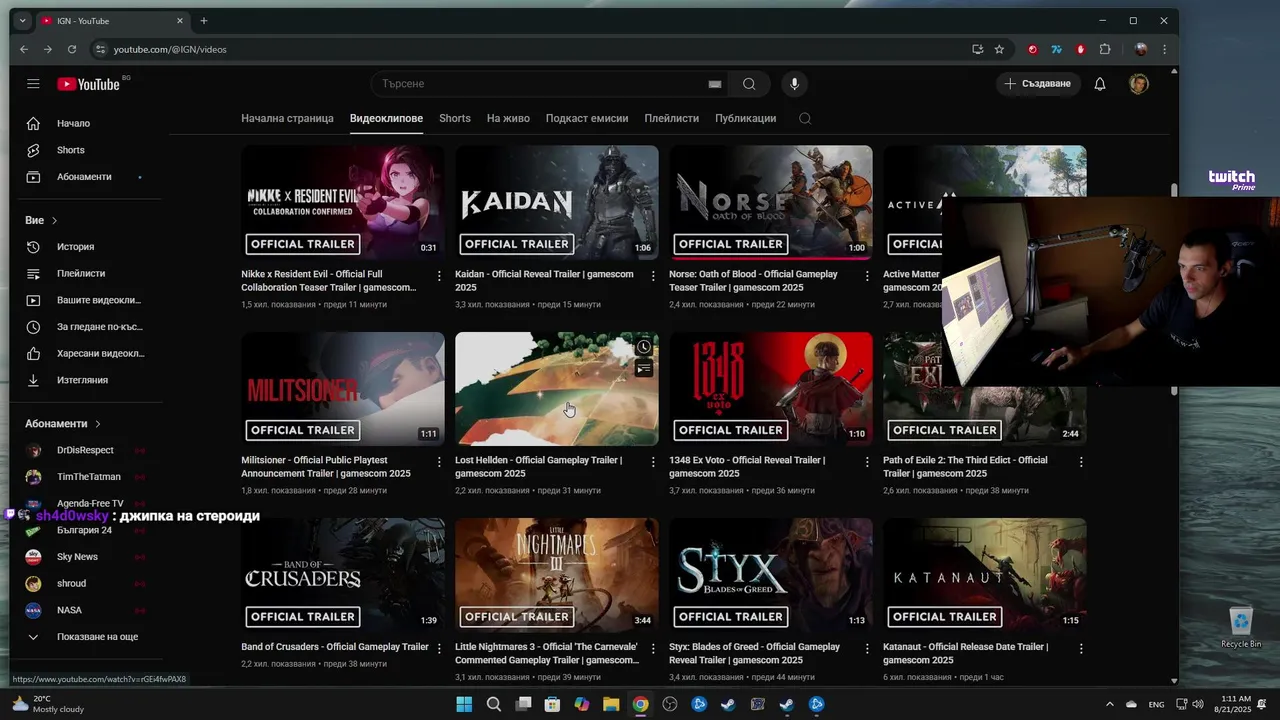Open a new Chrome tab
Viewport: 1280px width, 720px height.
(204, 21)
